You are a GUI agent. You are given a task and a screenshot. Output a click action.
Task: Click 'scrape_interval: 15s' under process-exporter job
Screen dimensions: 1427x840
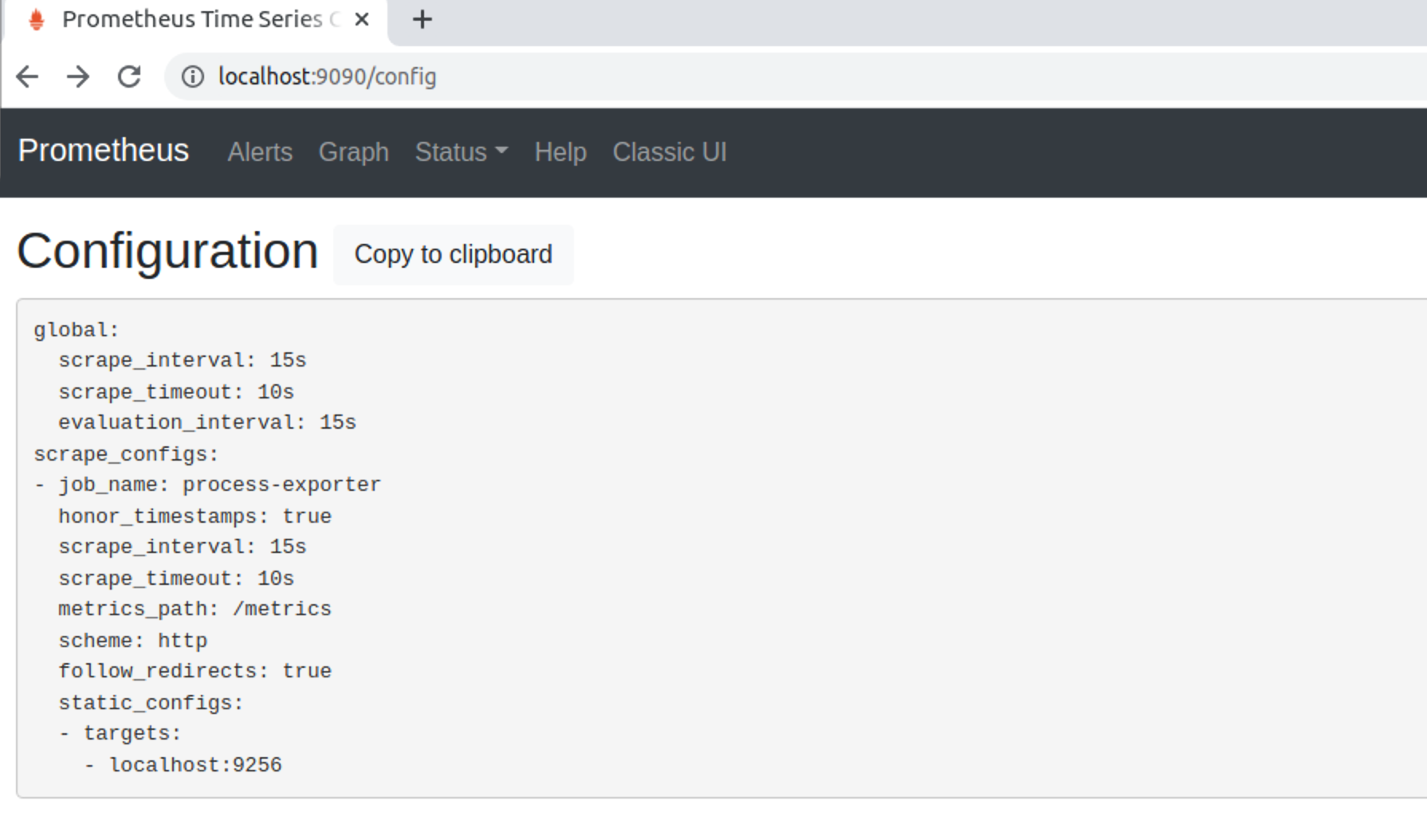(182, 547)
